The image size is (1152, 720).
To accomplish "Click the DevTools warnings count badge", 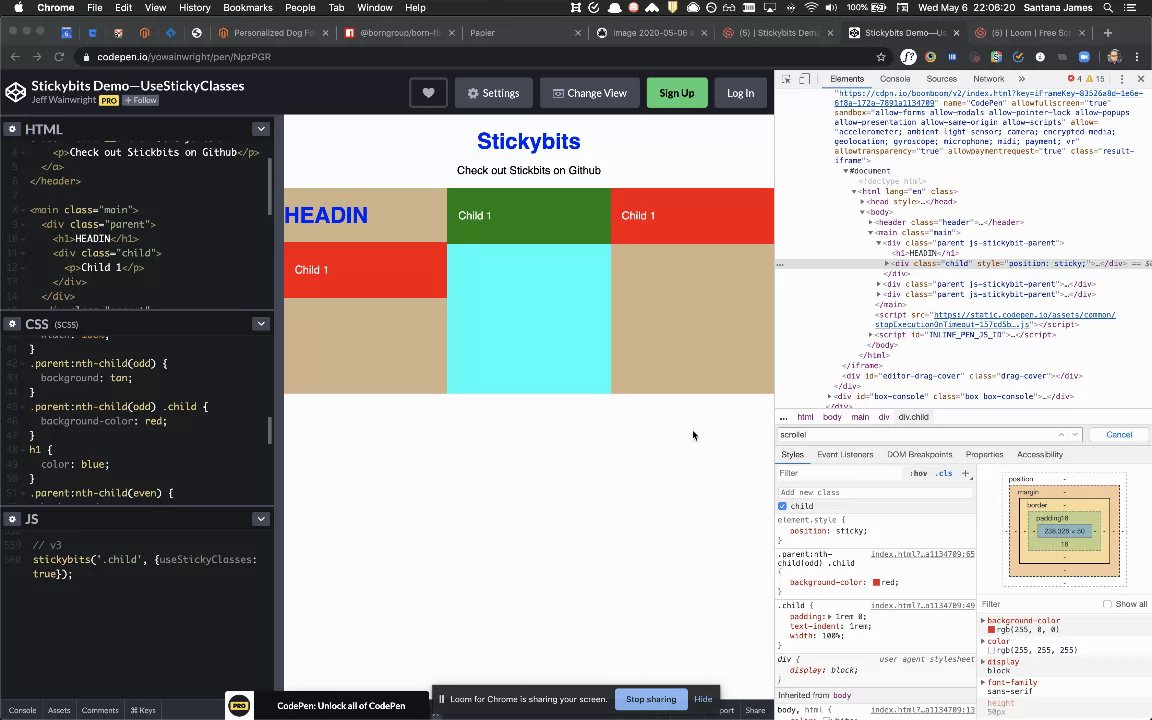I will pos(1095,79).
